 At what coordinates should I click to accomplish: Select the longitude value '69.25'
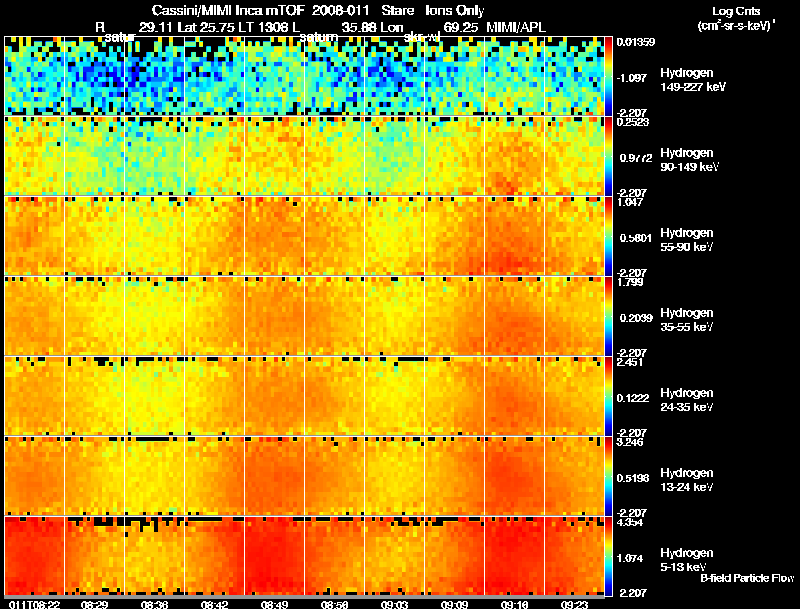[460, 28]
